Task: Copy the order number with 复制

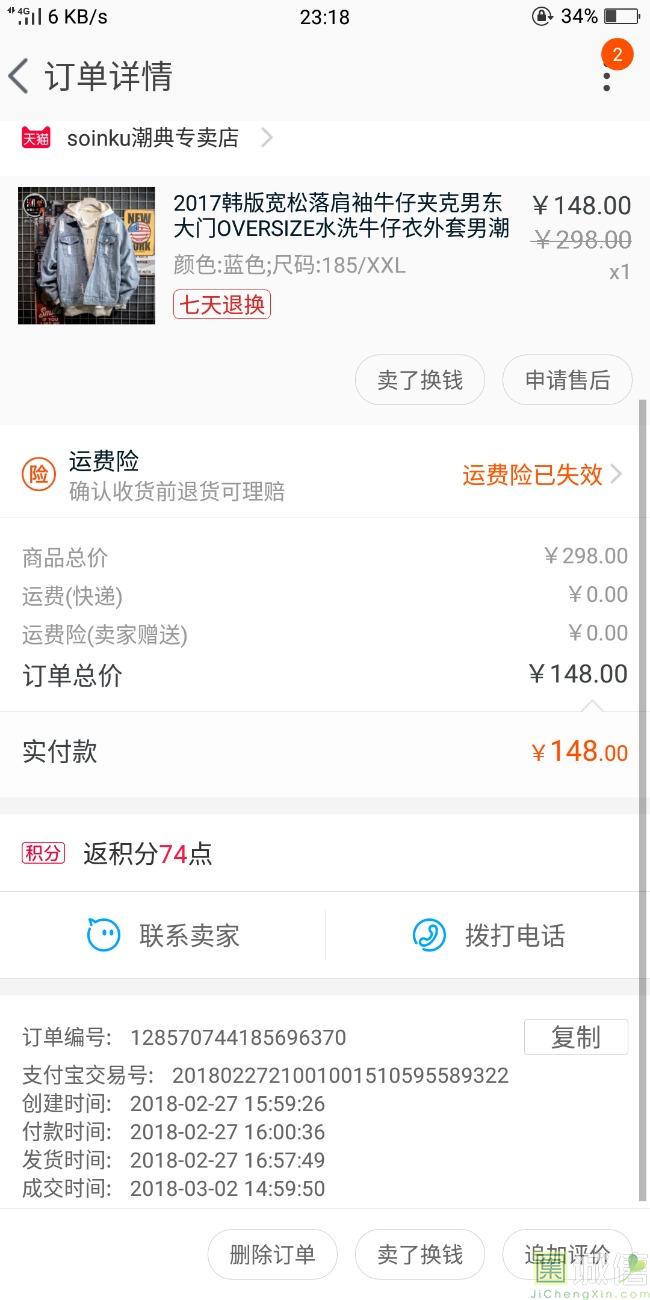Action: pos(575,1038)
